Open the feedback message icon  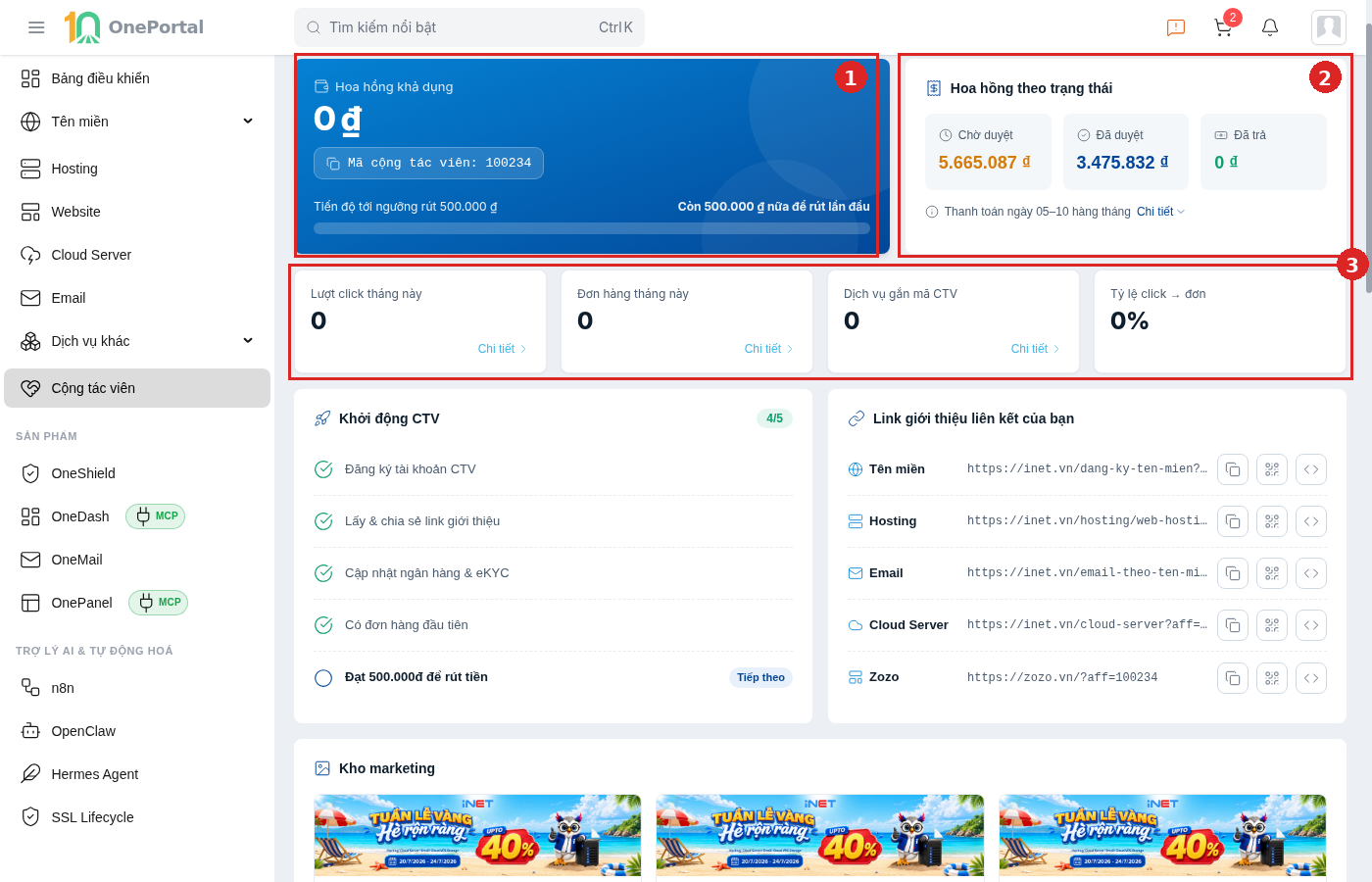coord(1176,27)
